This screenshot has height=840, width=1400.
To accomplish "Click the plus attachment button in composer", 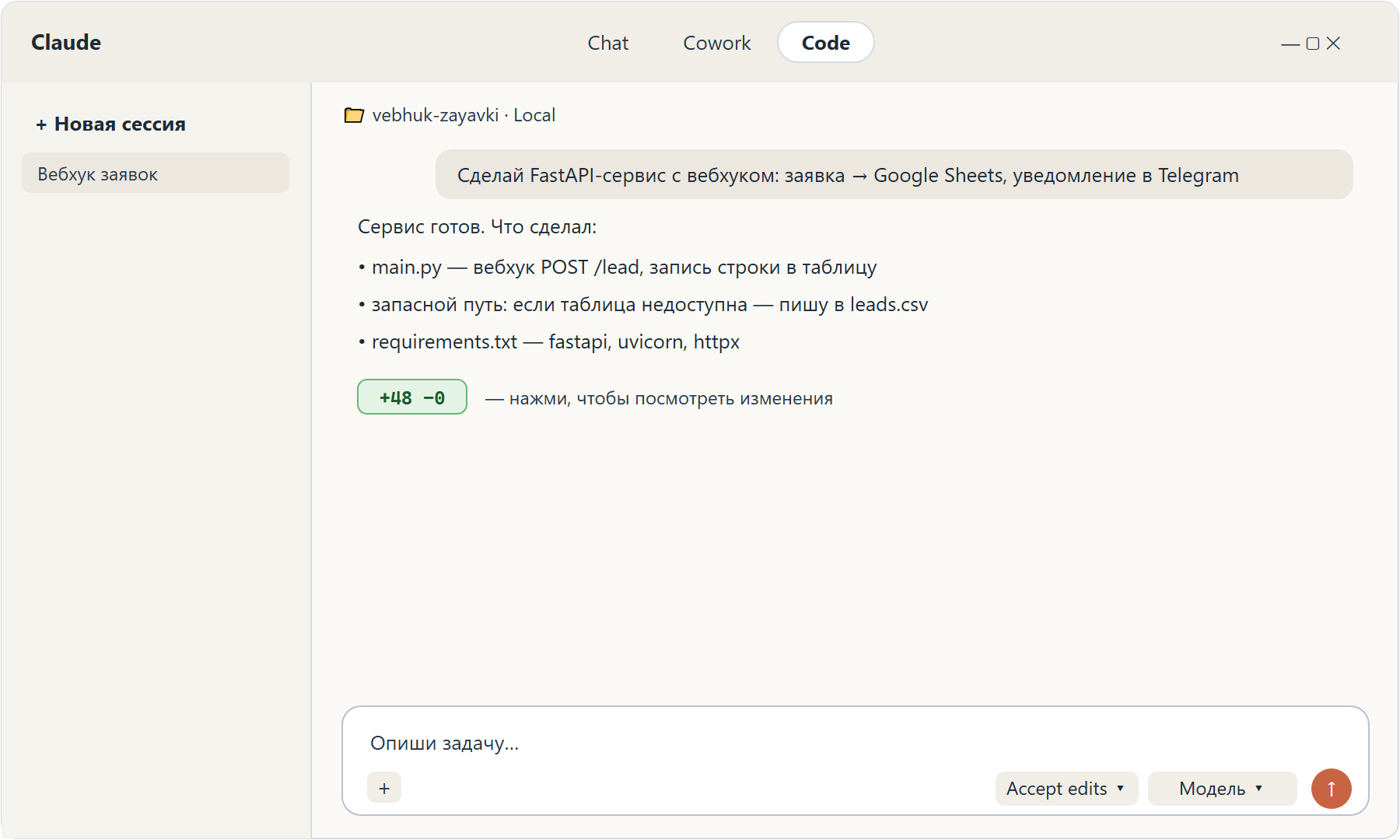I will 384,788.
